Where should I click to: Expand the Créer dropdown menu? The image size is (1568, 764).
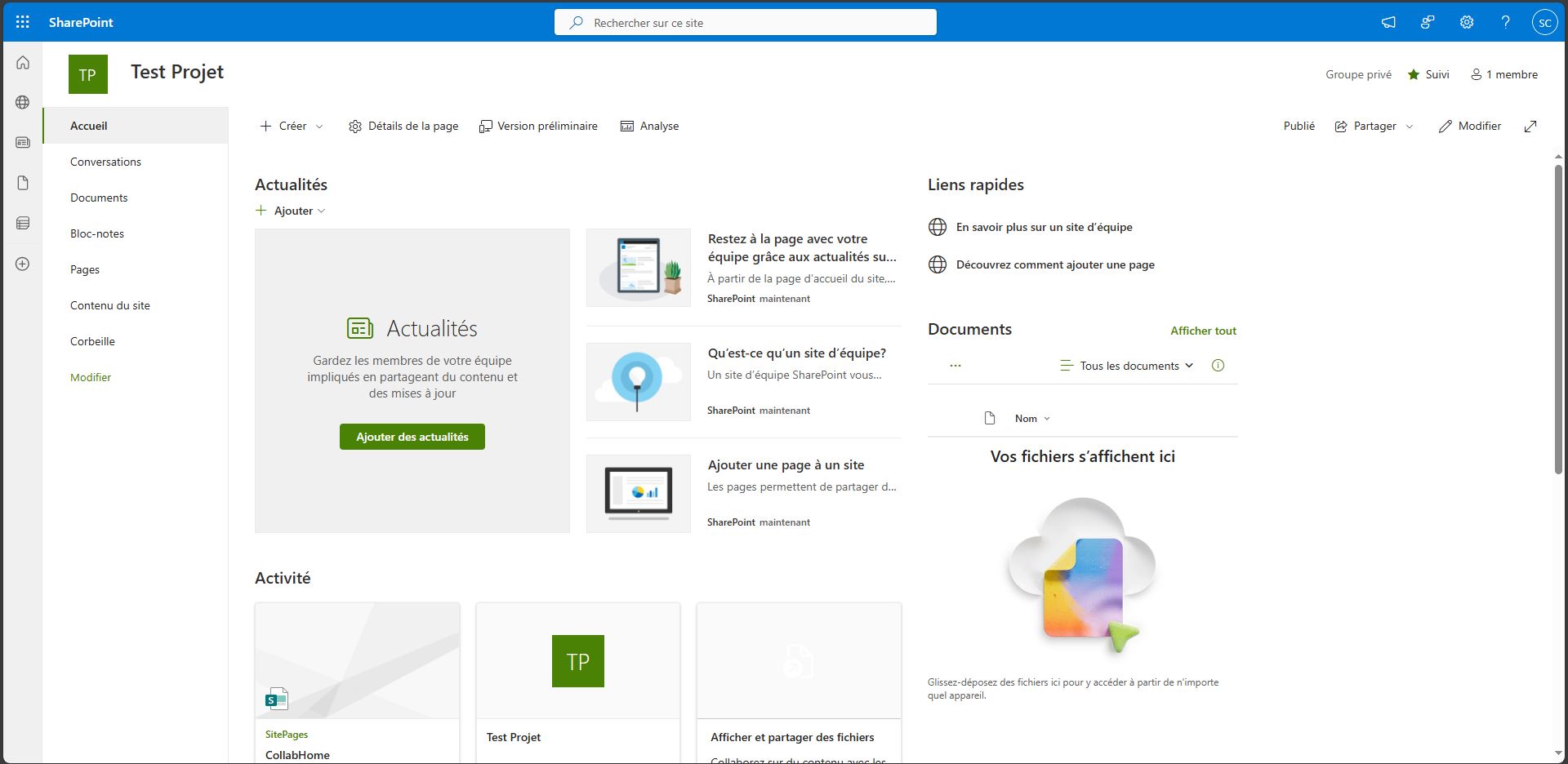tap(292, 126)
